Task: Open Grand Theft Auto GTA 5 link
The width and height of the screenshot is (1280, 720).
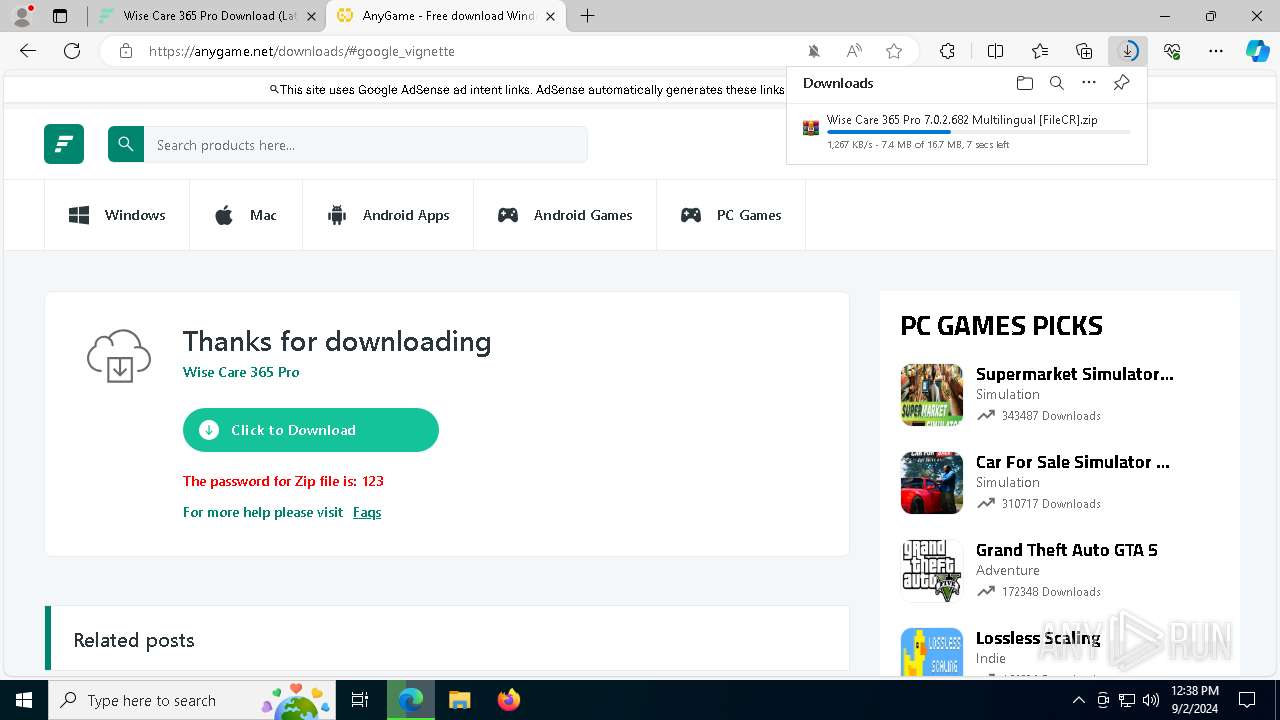Action: 1067,550
